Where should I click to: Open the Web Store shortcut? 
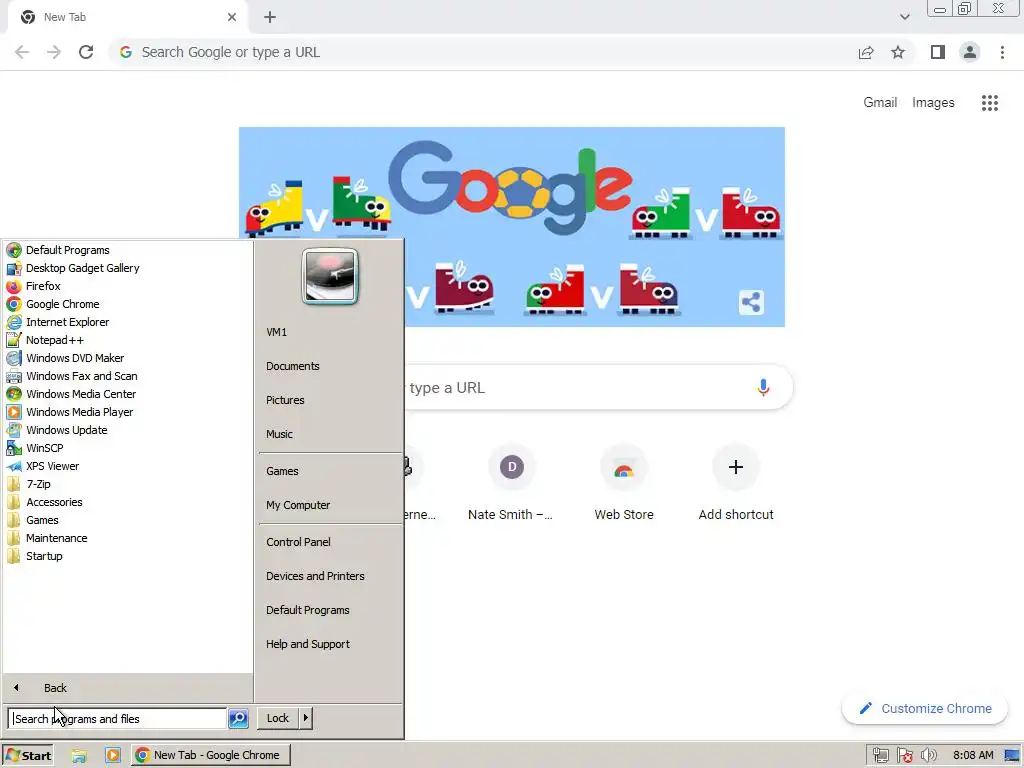624,483
